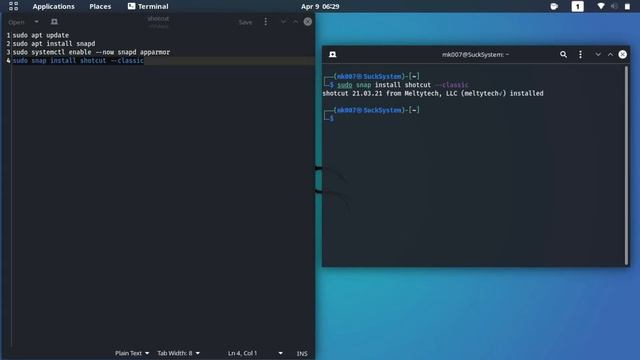This screenshot has width=640, height=360.
Task: Click workspace indicator number 1
Action: tap(577, 6)
